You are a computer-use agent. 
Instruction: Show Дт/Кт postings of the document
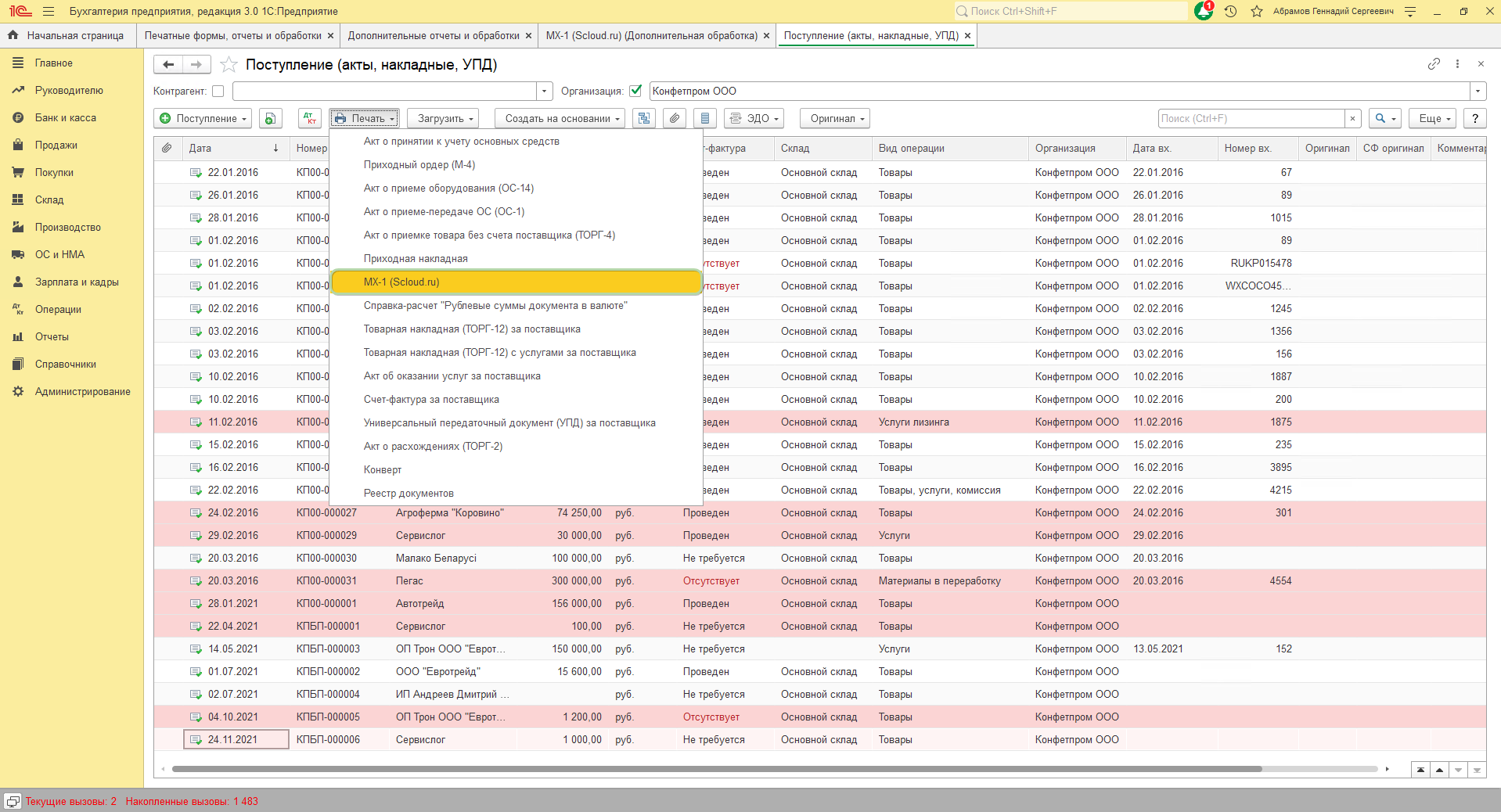[x=310, y=119]
